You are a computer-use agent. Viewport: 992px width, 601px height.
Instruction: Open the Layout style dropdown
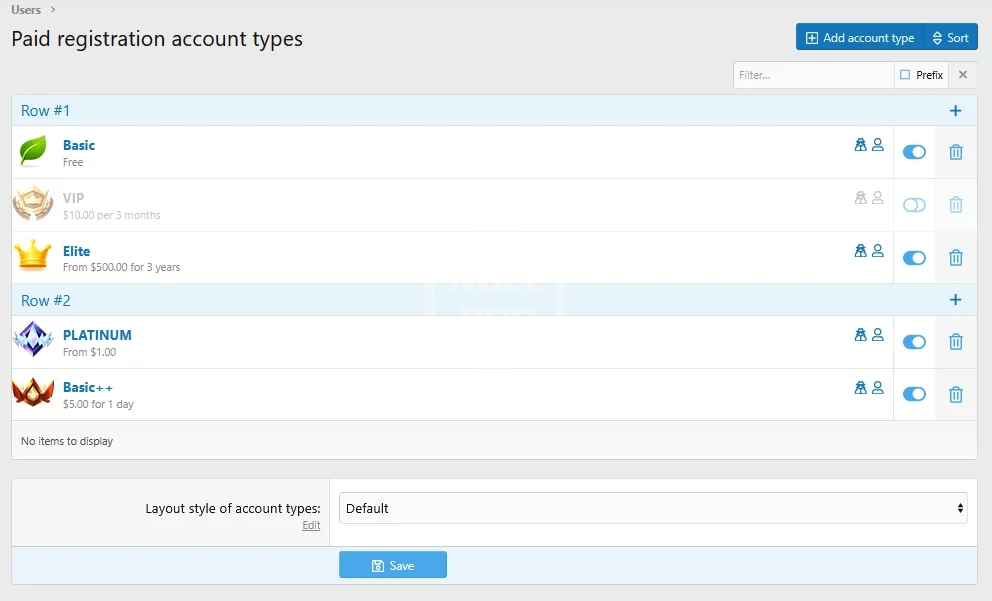pyautogui.click(x=653, y=508)
